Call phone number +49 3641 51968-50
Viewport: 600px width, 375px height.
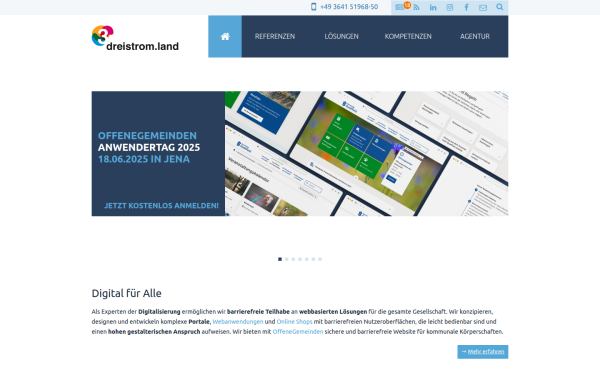349,7
